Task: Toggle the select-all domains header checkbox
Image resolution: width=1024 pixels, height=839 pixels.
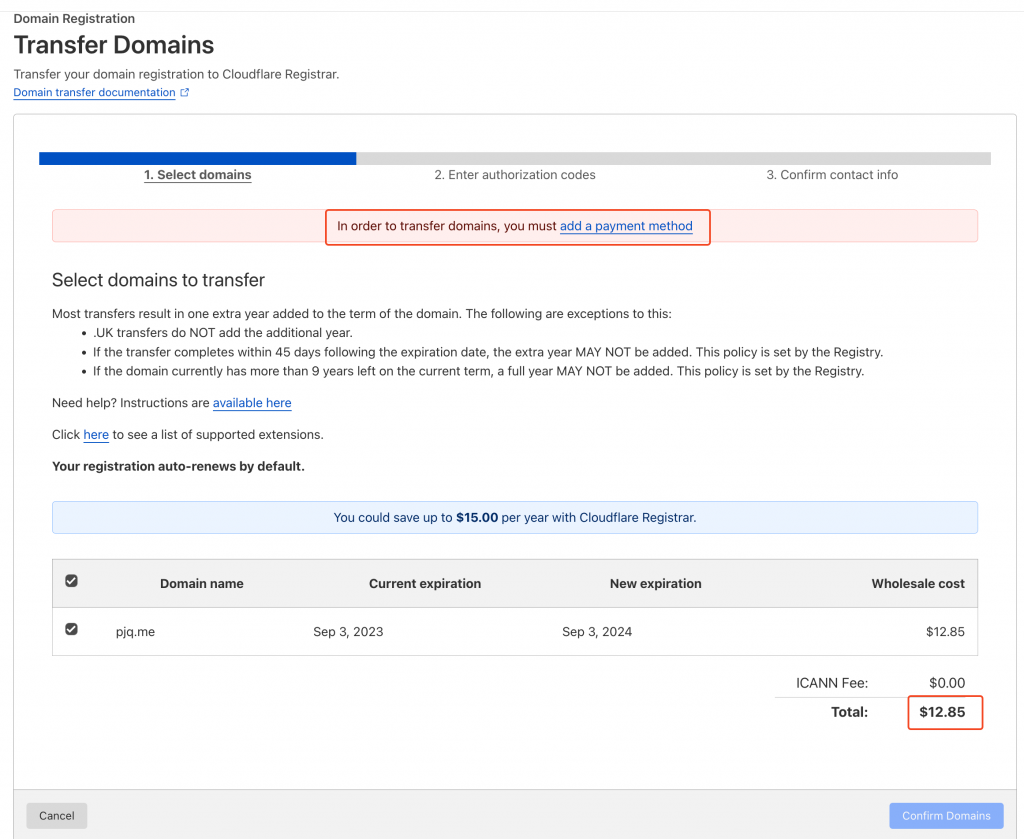Action: click(71, 581)
